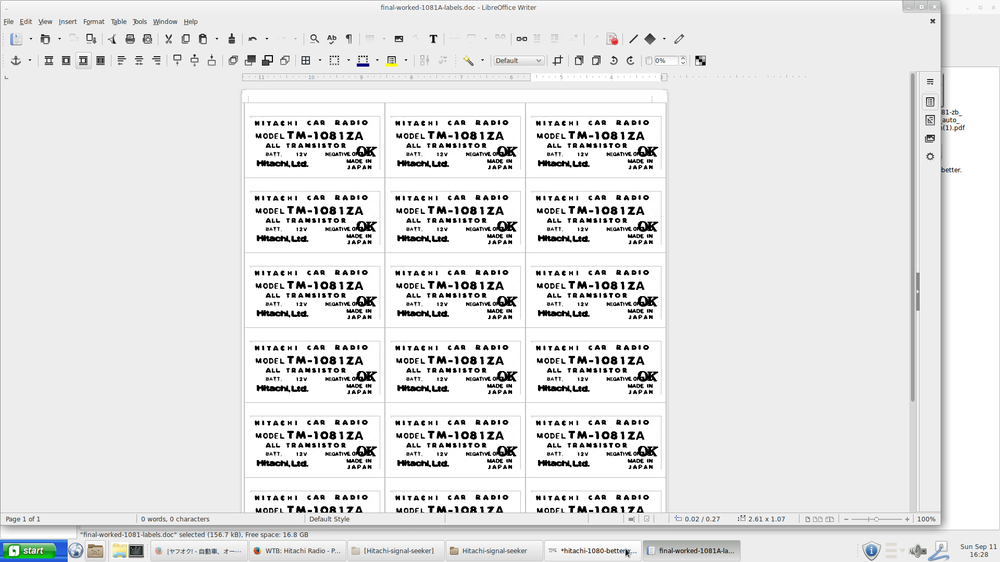Screen dimensions: 1000x562
Task: Switch to WTB: Hitachi Radio taskbar window
Action: pyautogui.click(x=297, y=551)
